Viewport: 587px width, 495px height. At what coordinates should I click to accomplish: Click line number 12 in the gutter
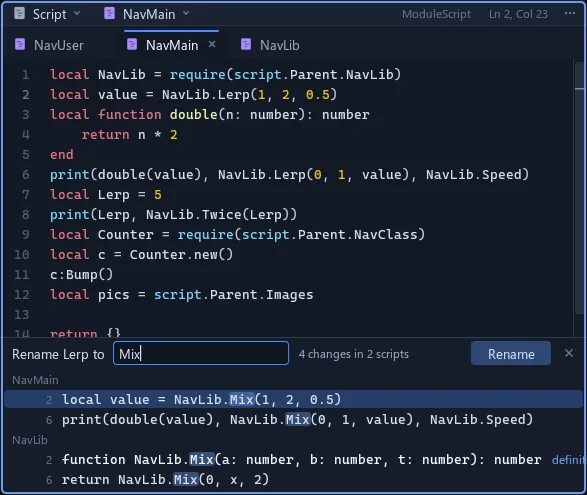[x=22, y=295]
